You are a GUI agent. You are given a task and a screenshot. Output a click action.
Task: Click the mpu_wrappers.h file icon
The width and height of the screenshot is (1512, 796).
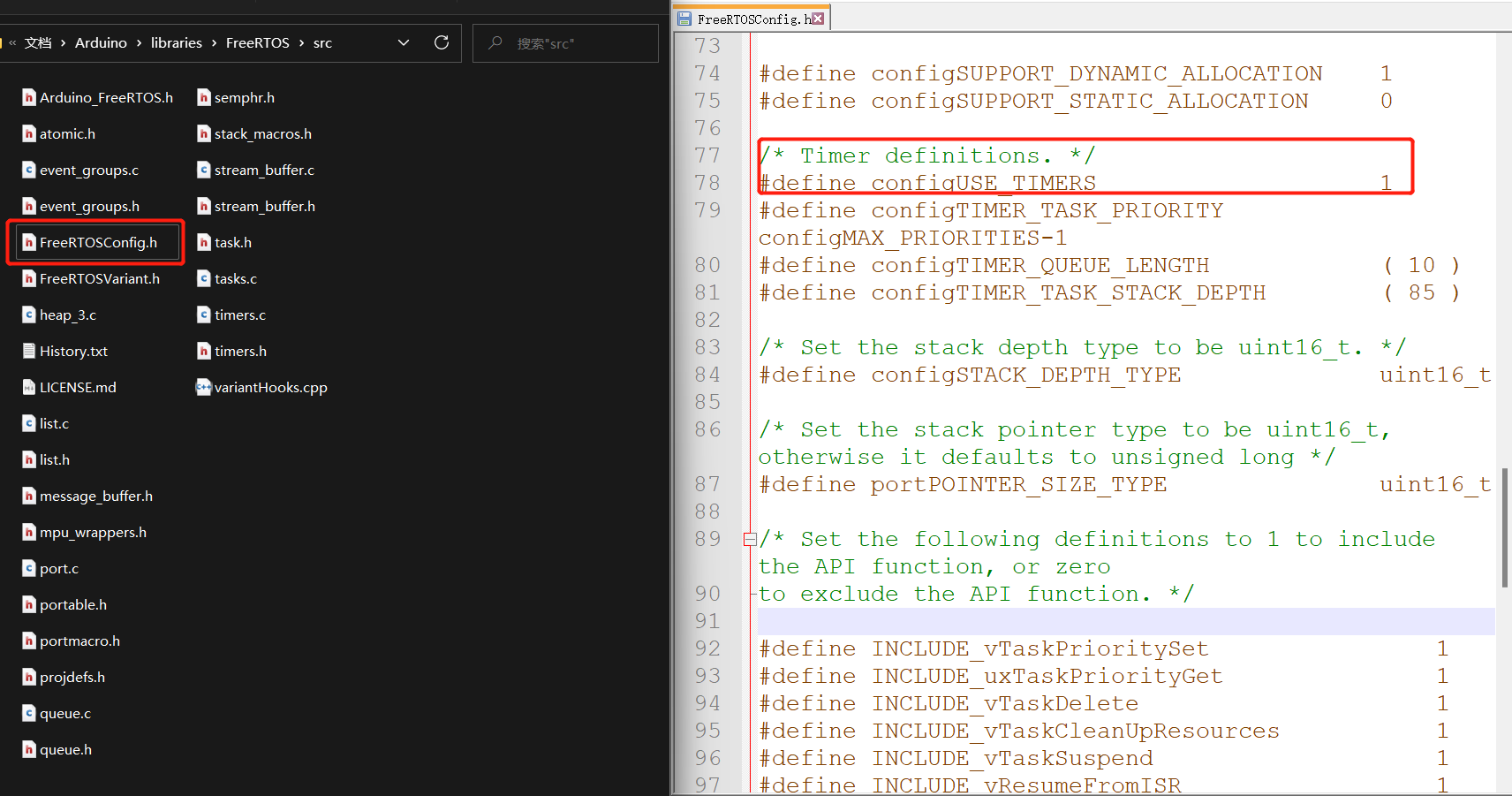coord(29,532)
